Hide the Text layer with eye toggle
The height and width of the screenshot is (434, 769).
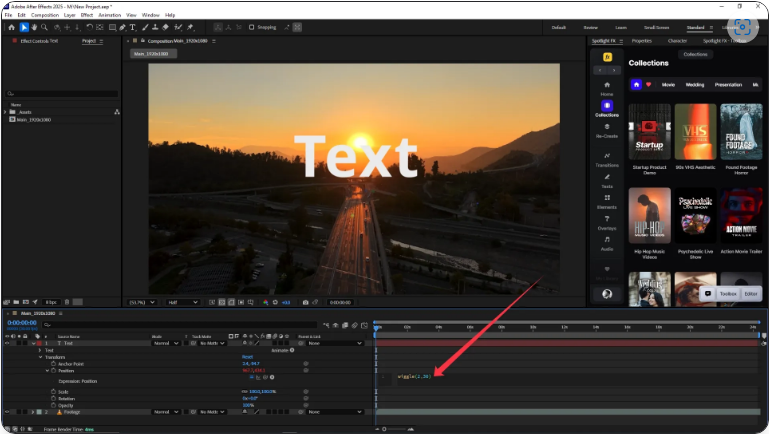coord(7,343)
